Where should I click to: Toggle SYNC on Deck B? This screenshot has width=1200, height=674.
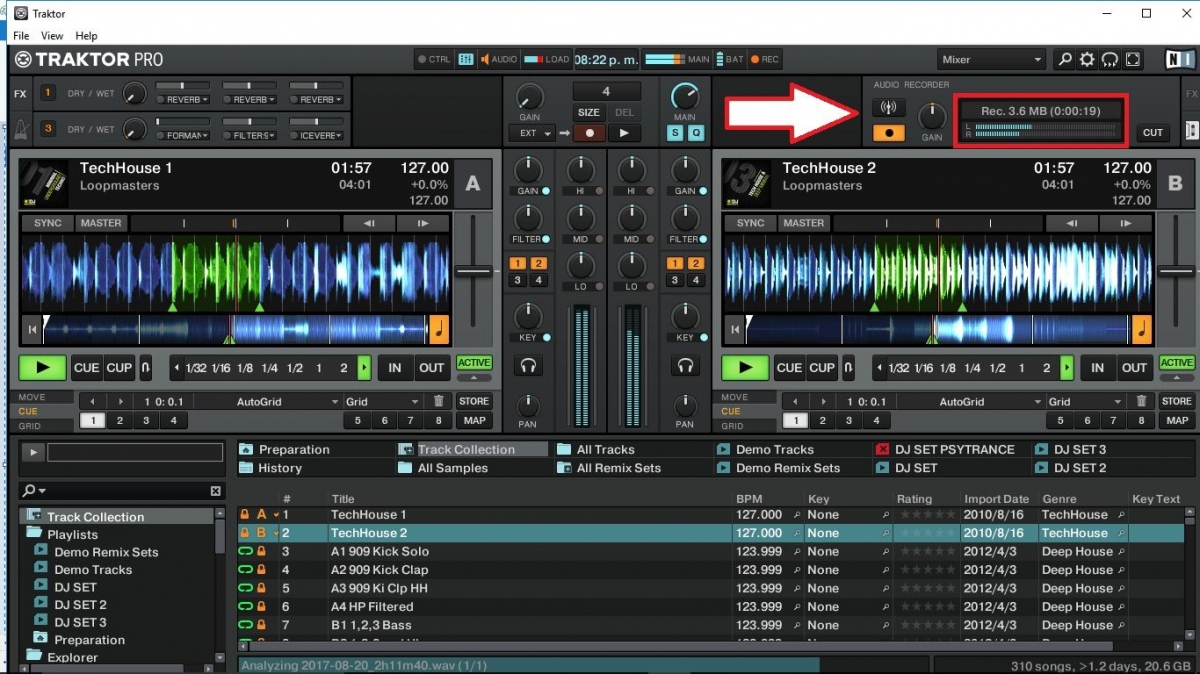[751, 223]
